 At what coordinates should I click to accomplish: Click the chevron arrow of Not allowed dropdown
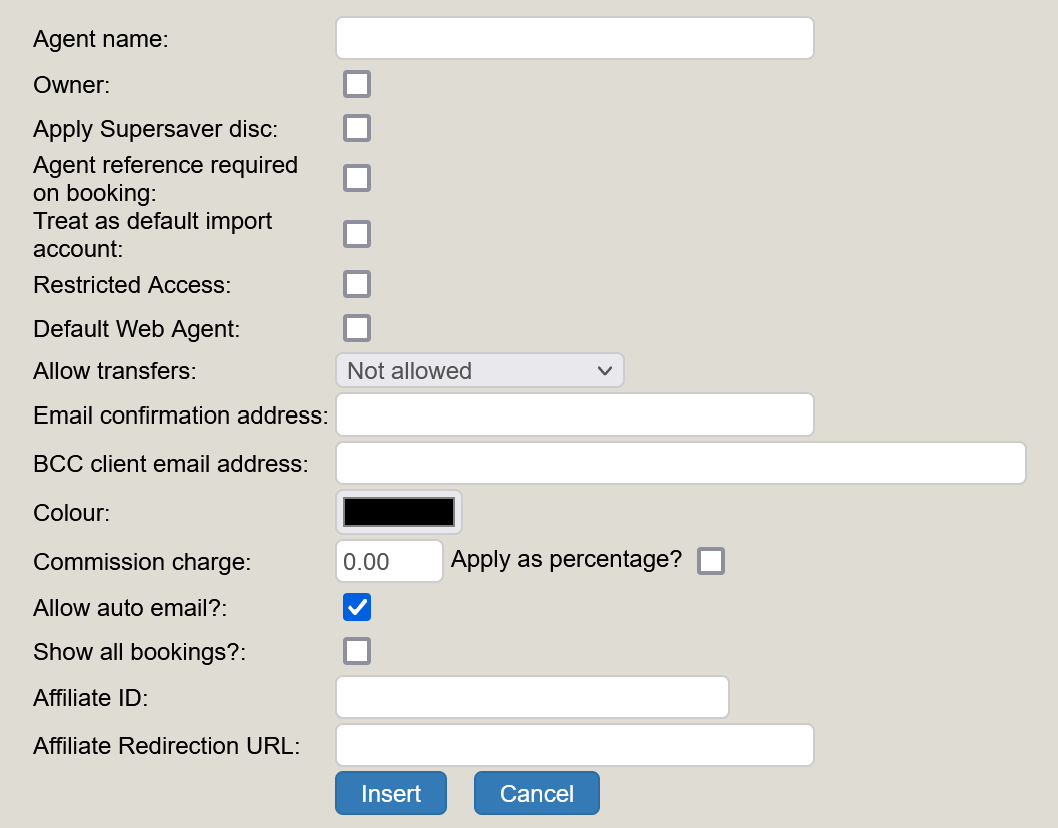[x=604, y=370]
